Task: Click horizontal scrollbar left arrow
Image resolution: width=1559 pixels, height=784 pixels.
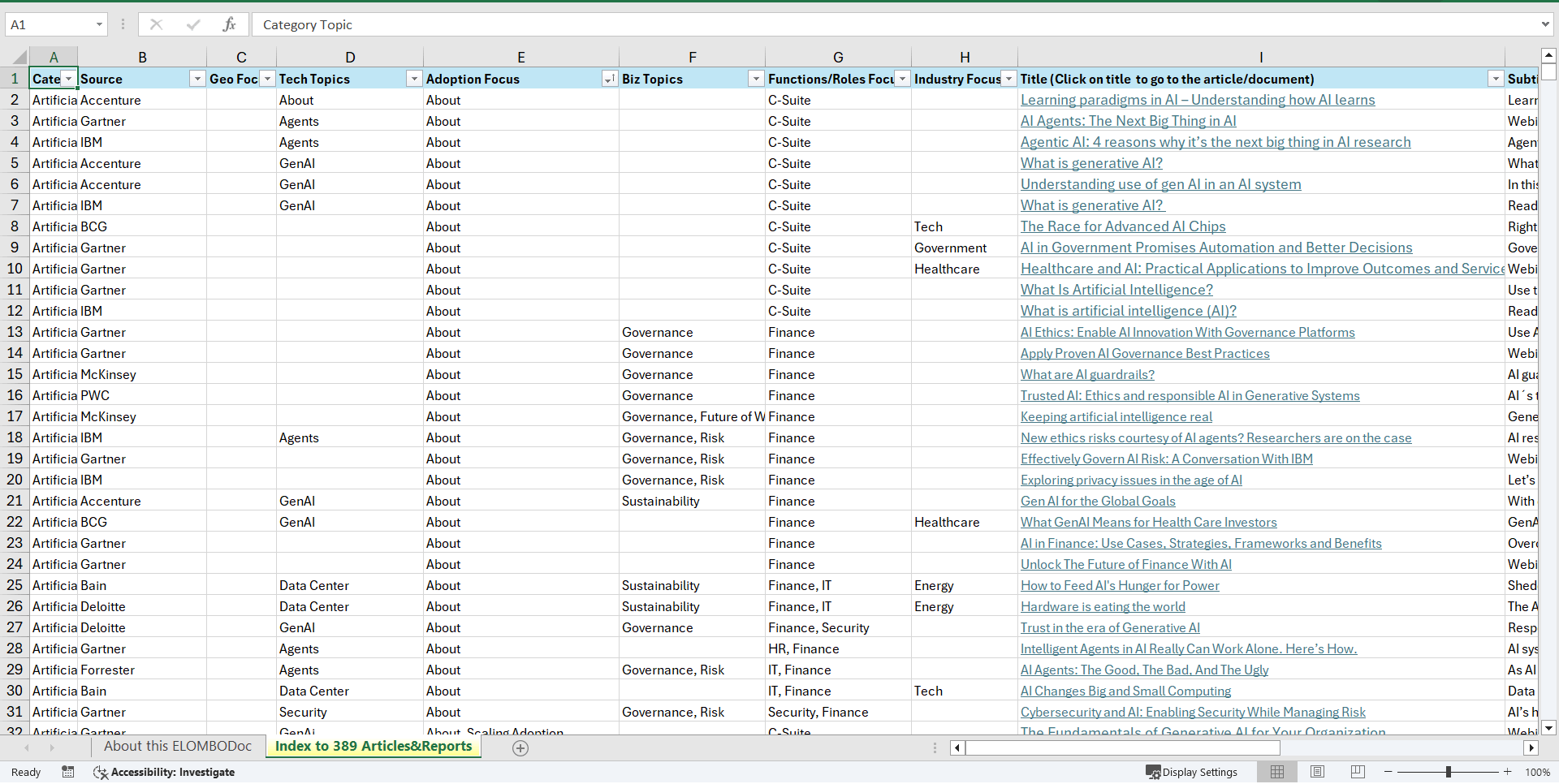Action: tap(958, 747)
